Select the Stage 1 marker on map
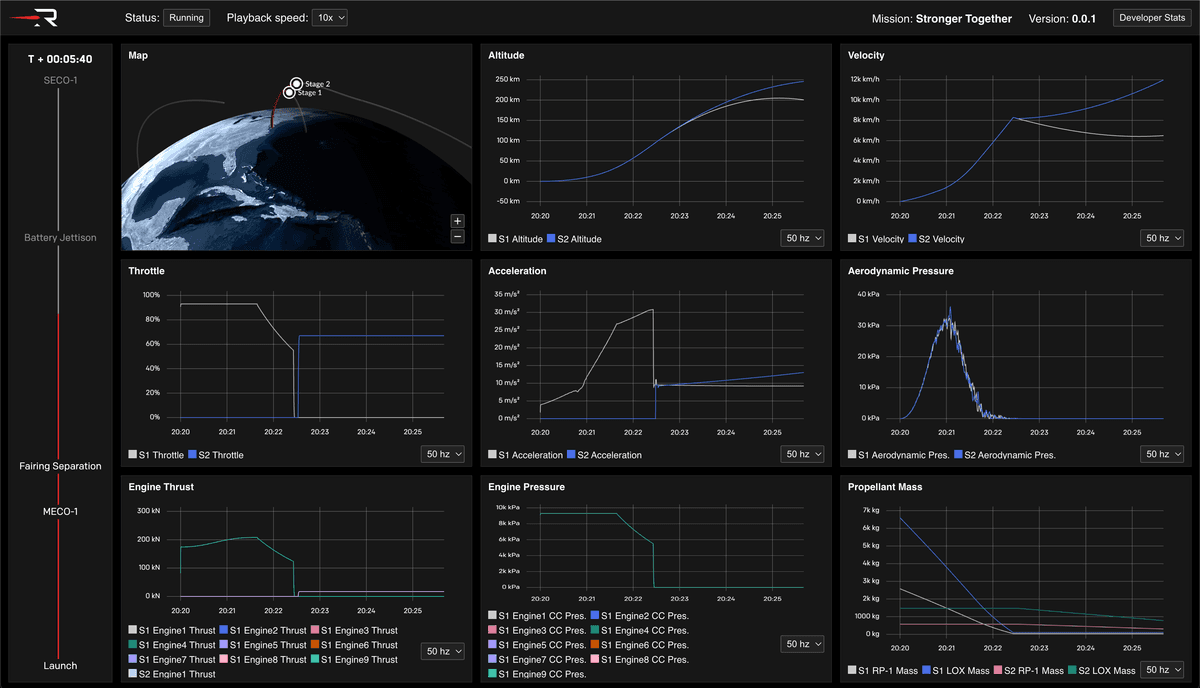The width and height of the screenshot is (1200, 688). [x=289, y=93]
